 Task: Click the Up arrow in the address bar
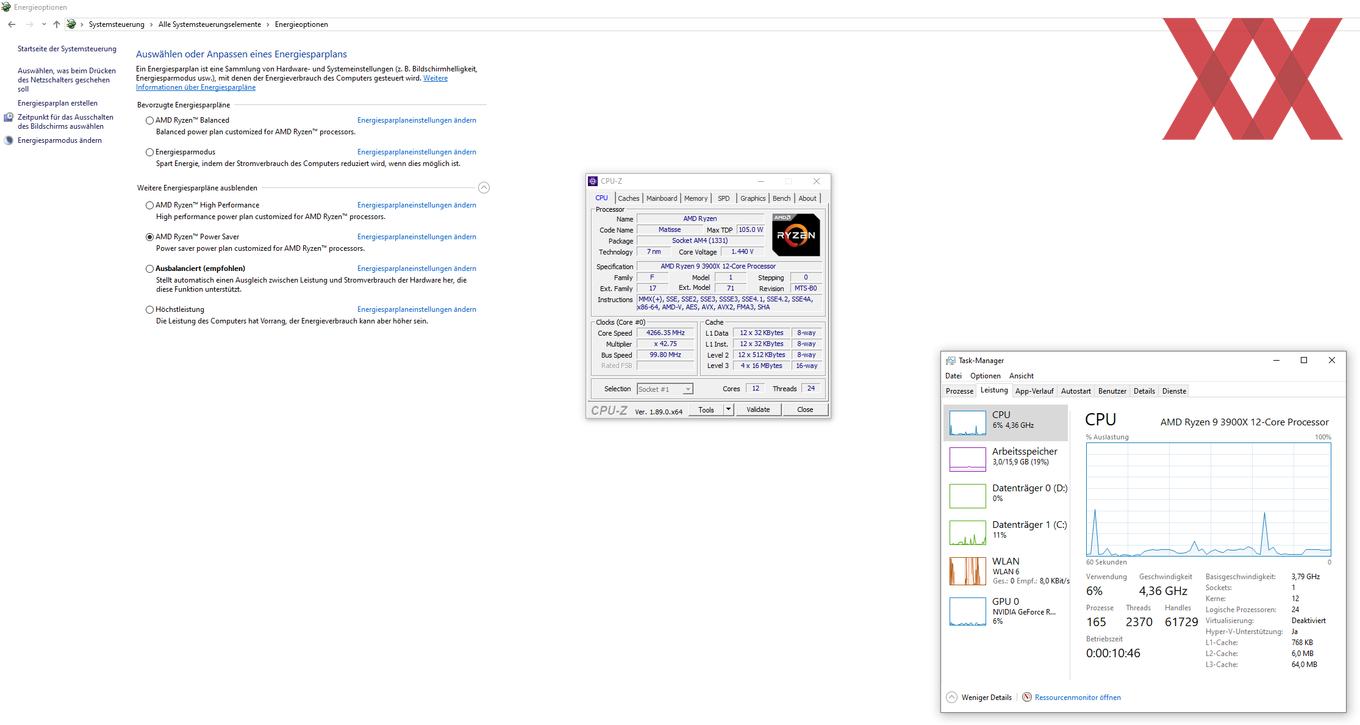pyautogui.click(x=56, y=24)
